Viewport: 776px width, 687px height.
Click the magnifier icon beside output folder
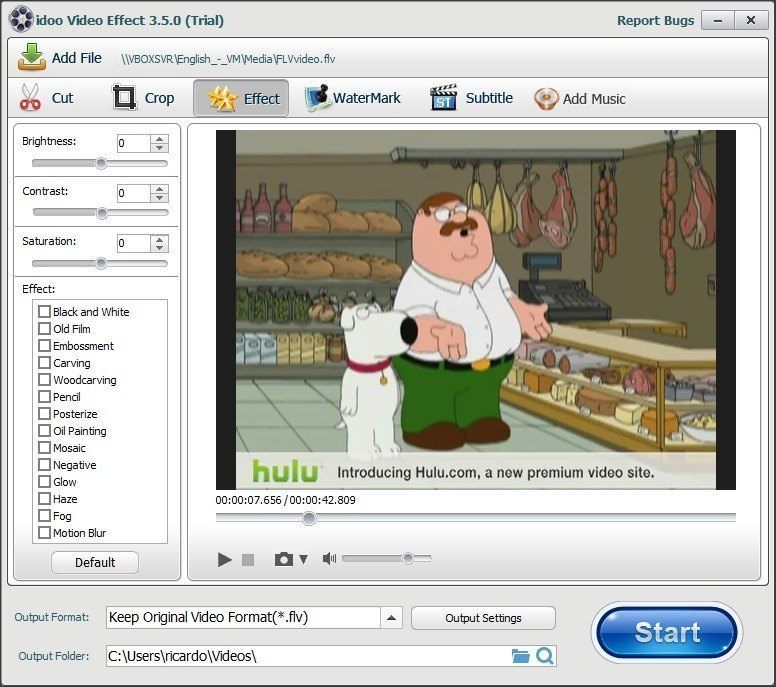(544, 656)
